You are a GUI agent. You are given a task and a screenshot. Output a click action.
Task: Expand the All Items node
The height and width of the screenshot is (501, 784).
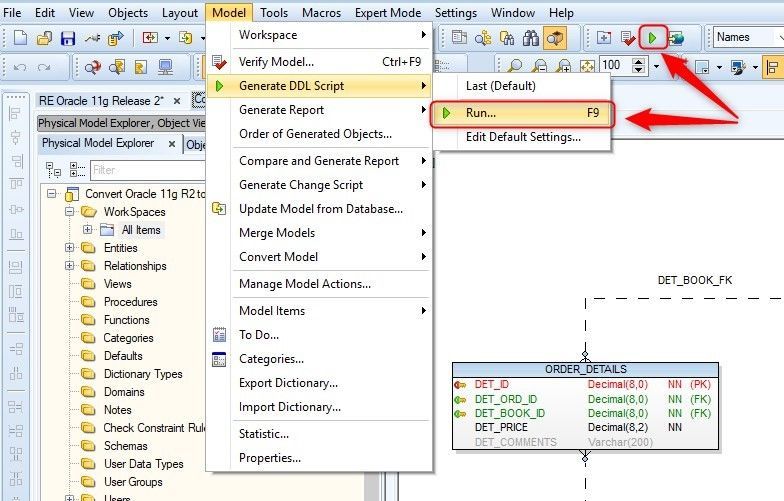pos(88,230)
